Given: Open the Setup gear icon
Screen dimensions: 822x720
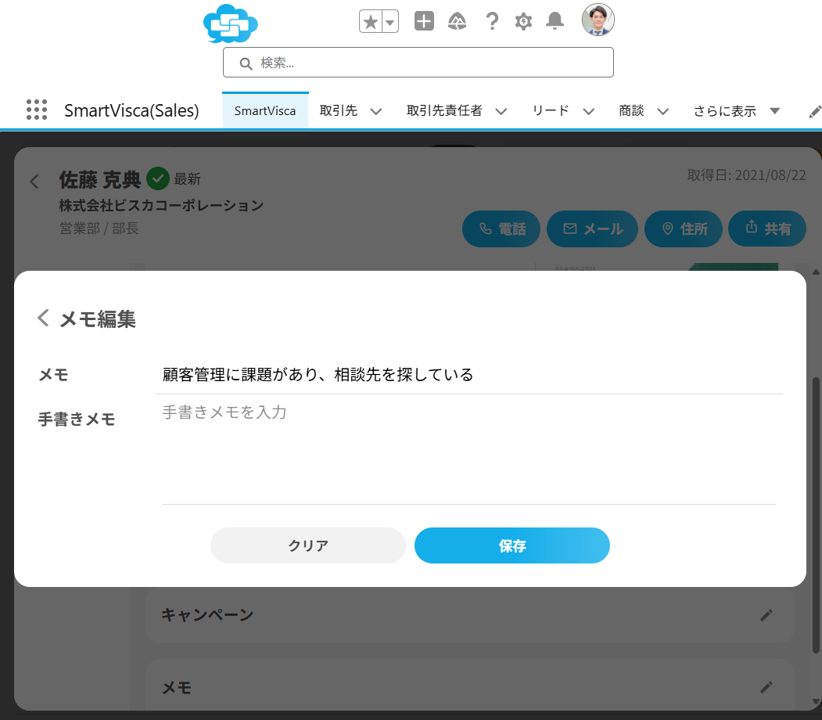Looking at the screenshot, I should click(x=523, y=21).
